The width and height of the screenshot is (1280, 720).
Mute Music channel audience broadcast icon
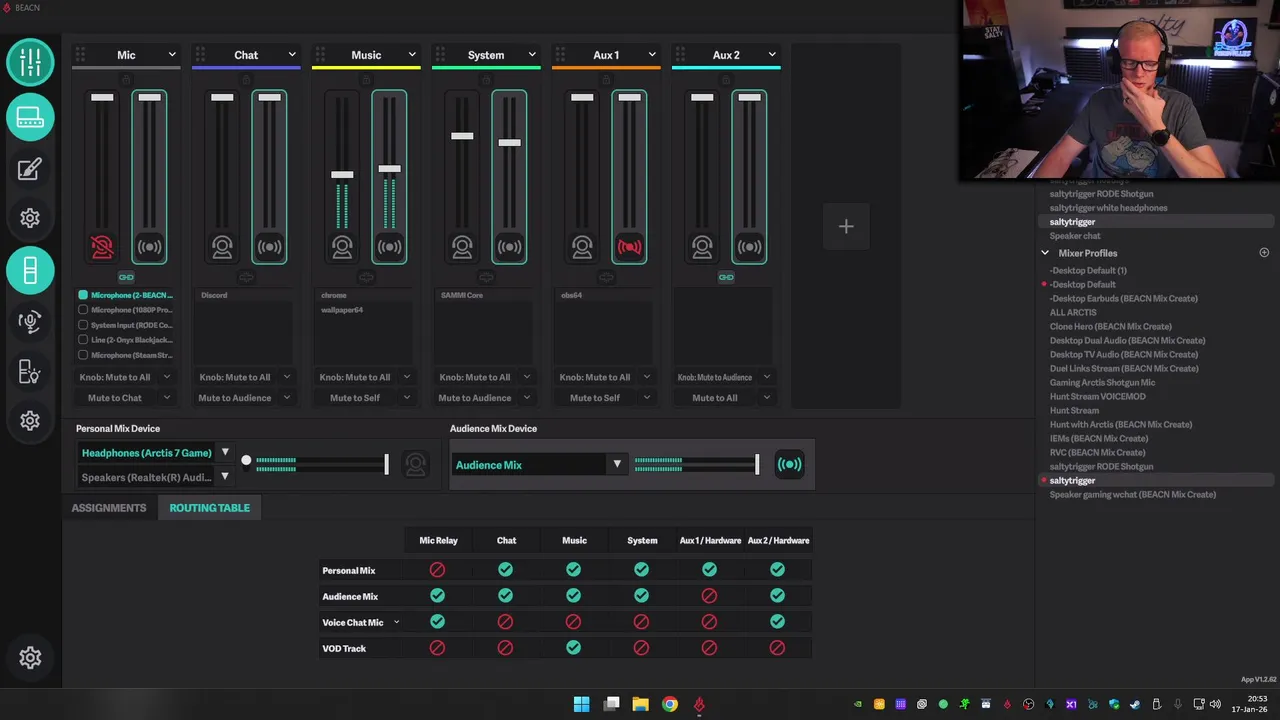389,247
